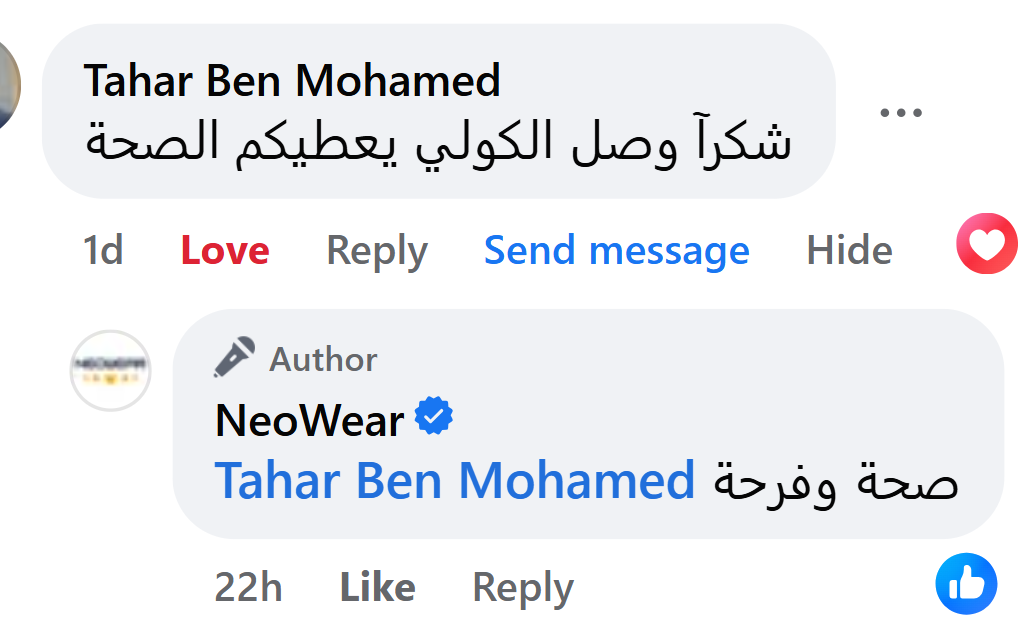Click the blue Tahar Ben Mohamed mention
The height and width of the screenshot is (633, 1027).
click(455, 481)
